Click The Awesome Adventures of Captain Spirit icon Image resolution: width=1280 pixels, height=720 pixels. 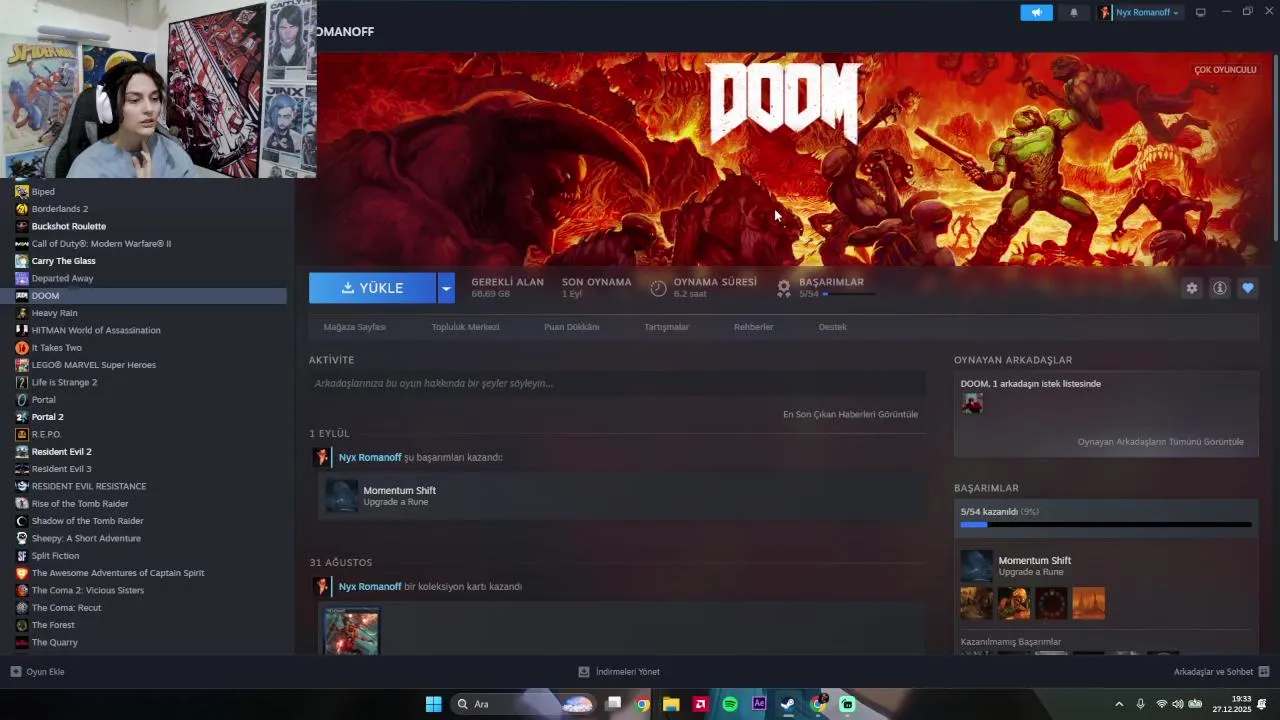click(22, 573)
